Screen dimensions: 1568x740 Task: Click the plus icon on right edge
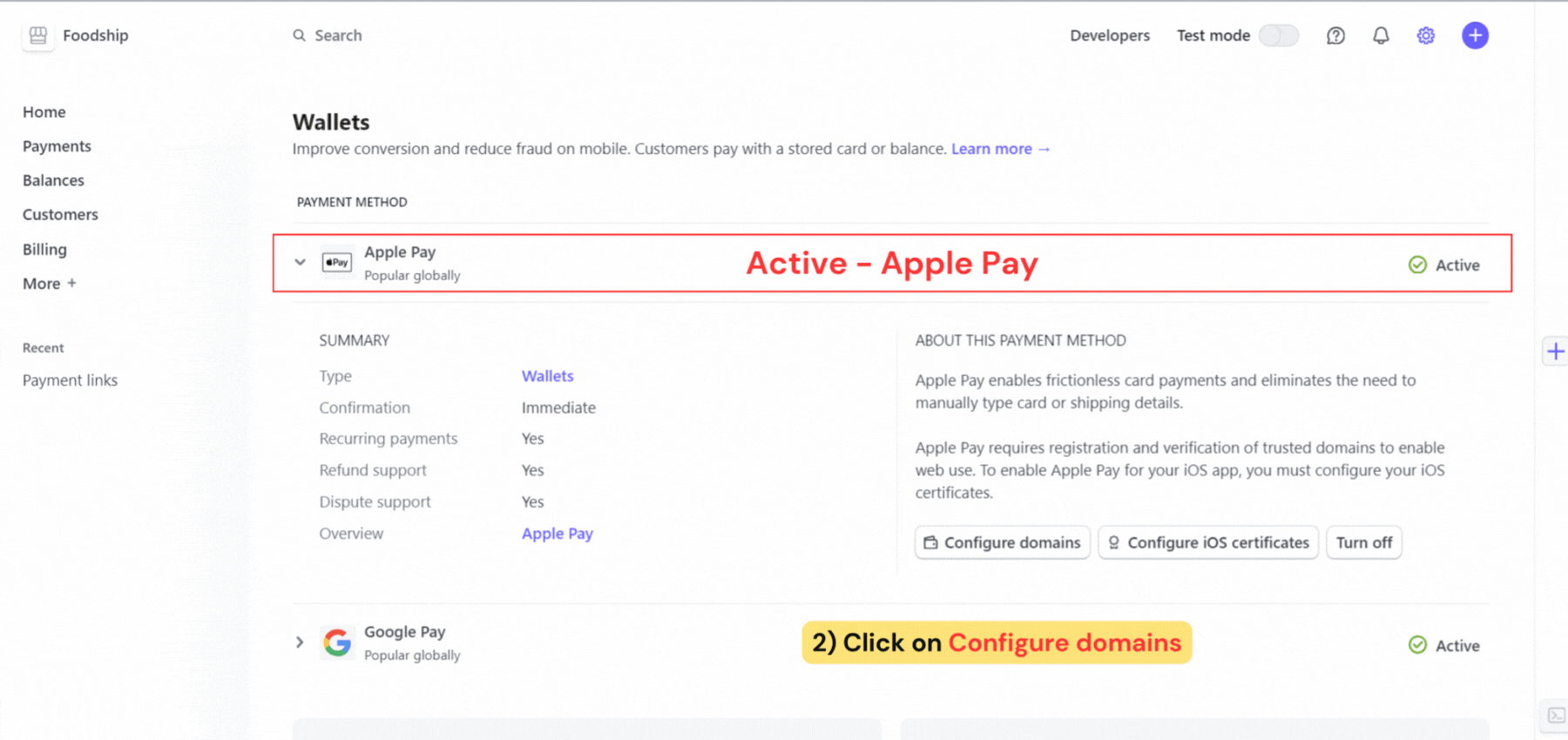coord(1555,352)
